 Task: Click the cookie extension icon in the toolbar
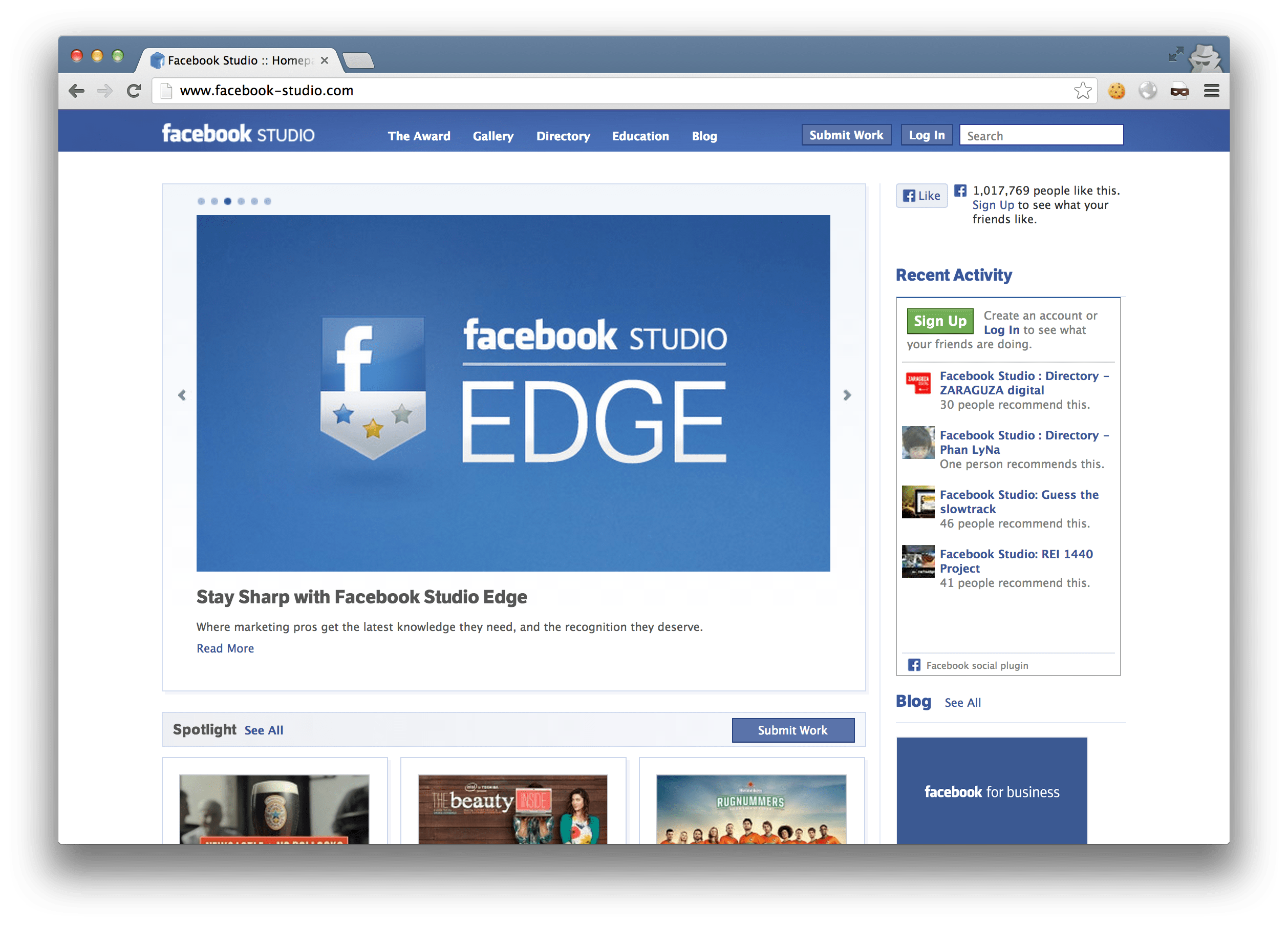[x=1117, y=91]
